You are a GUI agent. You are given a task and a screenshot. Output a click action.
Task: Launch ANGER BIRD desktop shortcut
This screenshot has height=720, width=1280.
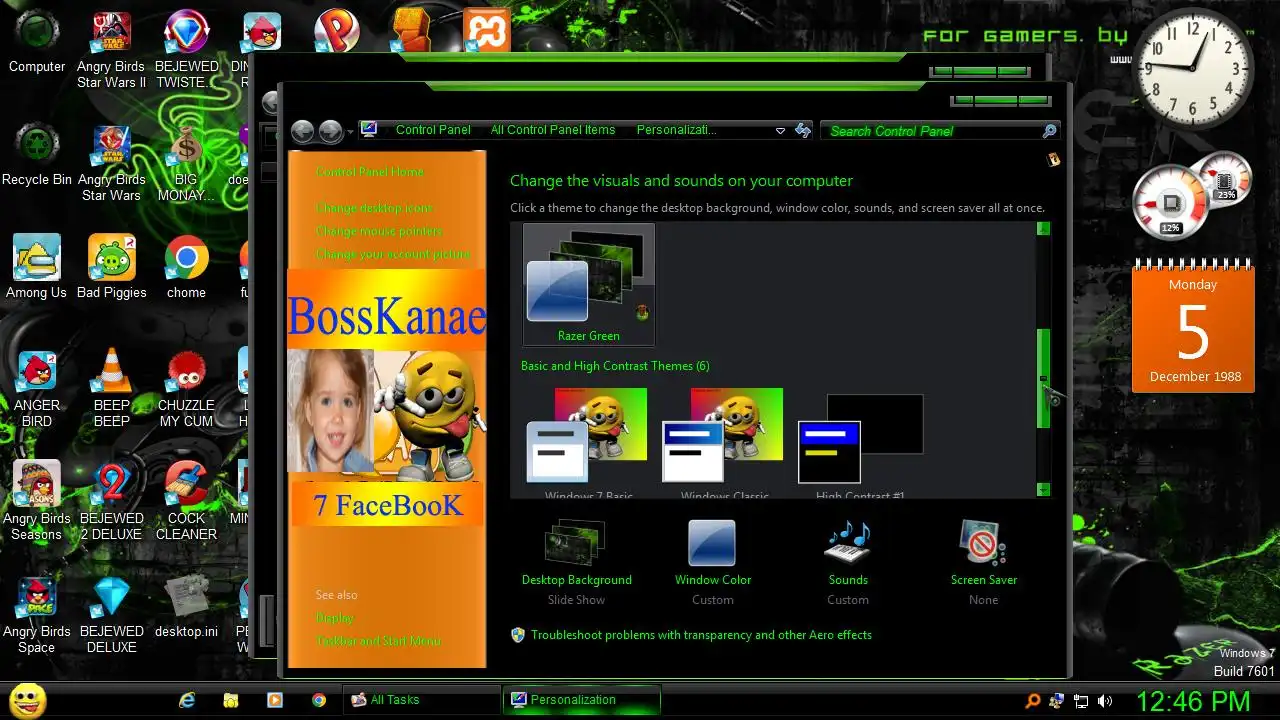click(x=37, y=388)
